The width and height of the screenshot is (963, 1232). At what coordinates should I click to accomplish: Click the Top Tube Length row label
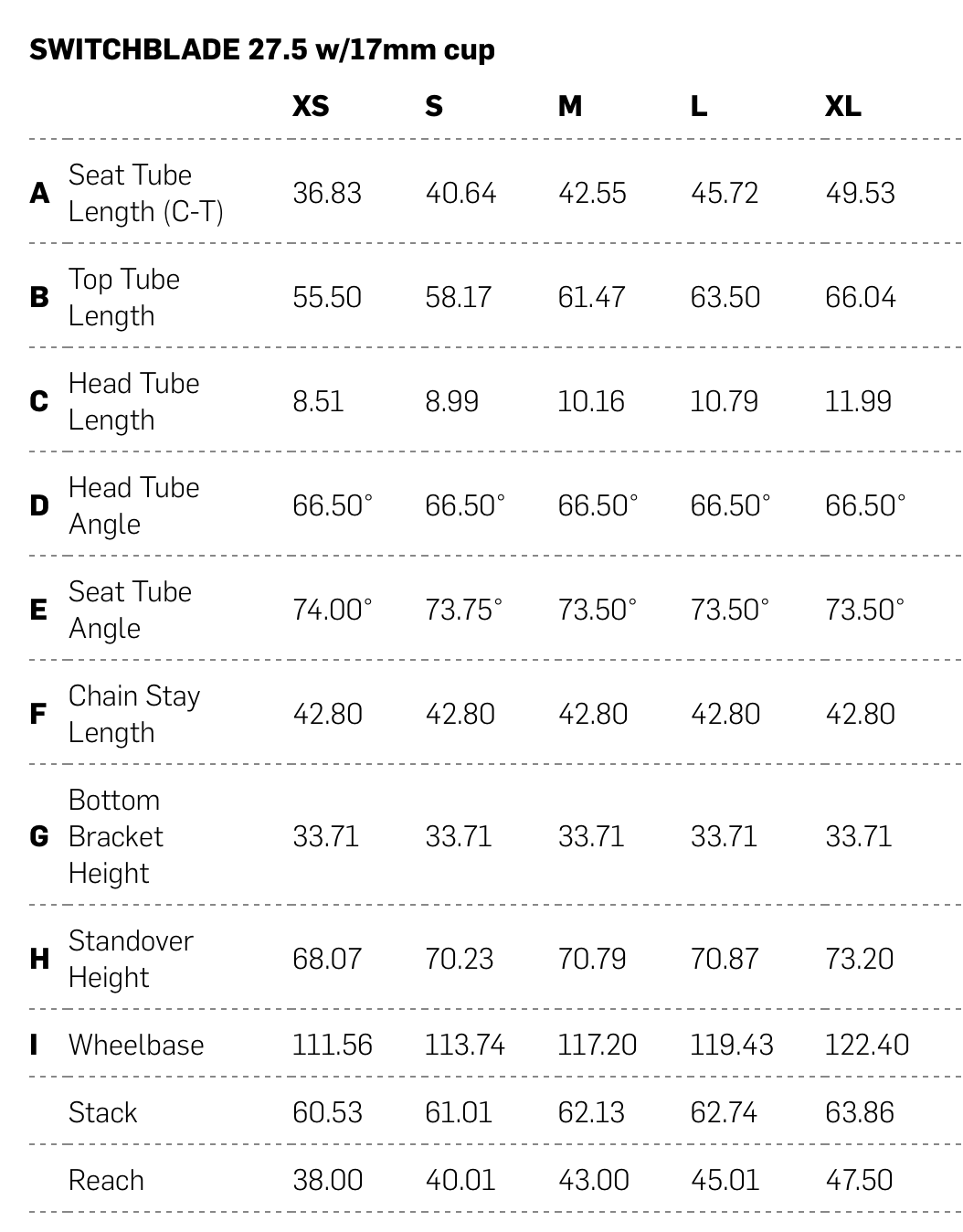click(x=124, y=297)
